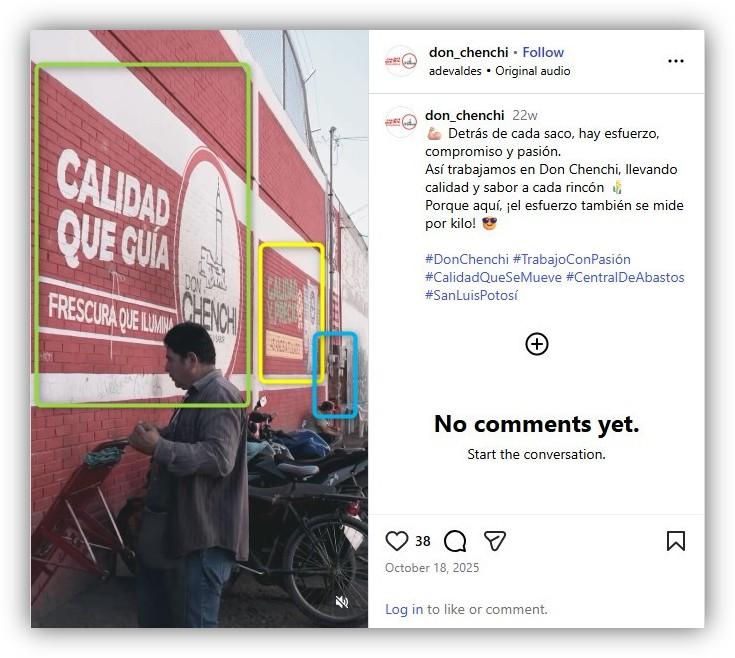
Task: Load more comments with the plus circle
Action: 537,344
